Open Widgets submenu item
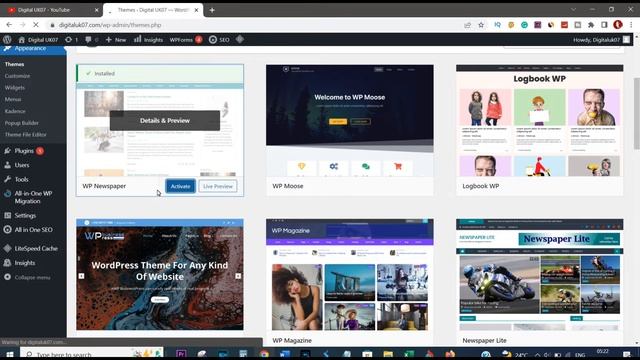The width and height of the screenshot is (640, 360). coord(15,87)
